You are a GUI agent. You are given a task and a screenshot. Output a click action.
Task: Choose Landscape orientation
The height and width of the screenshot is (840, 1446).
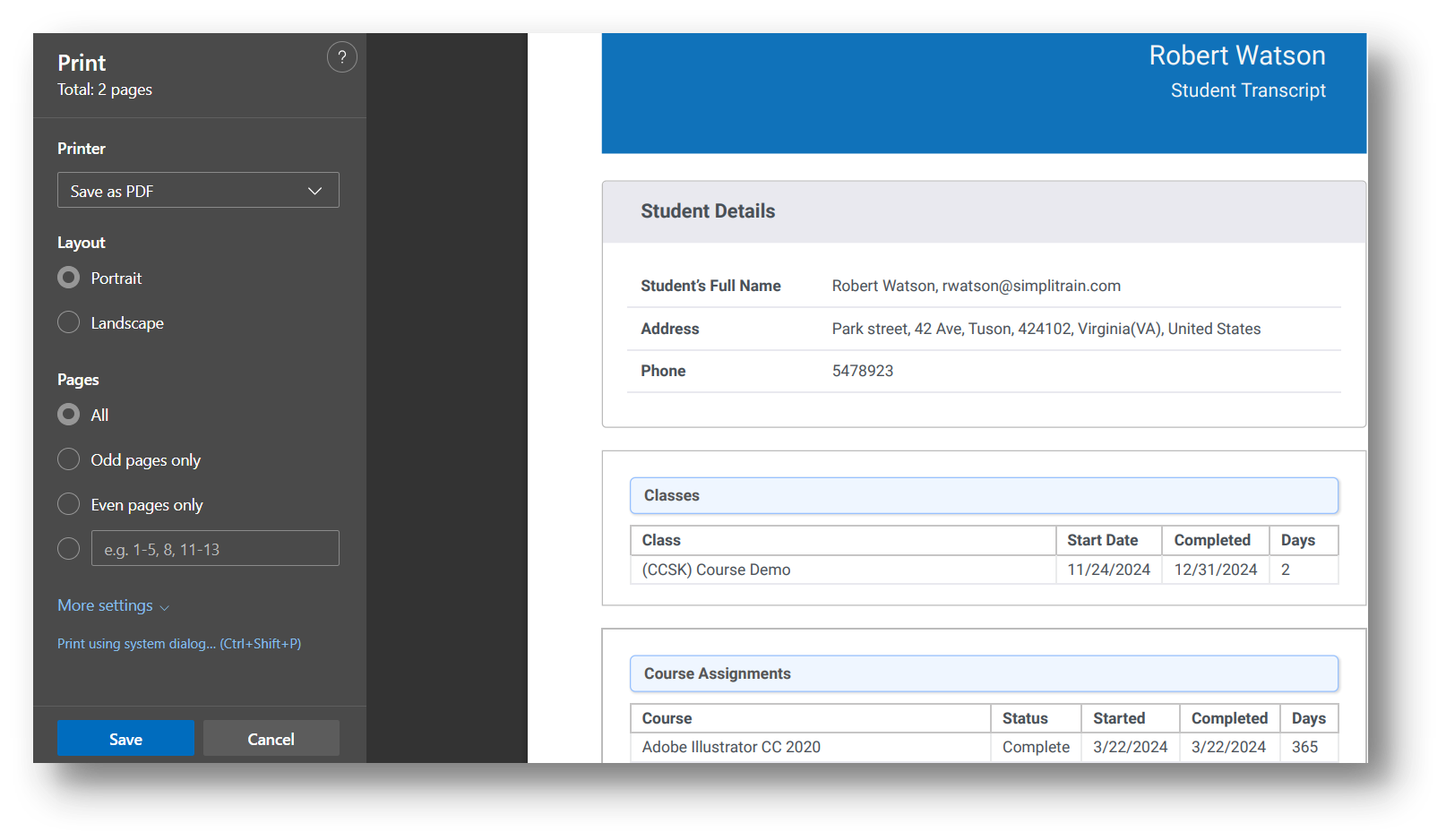69,323
